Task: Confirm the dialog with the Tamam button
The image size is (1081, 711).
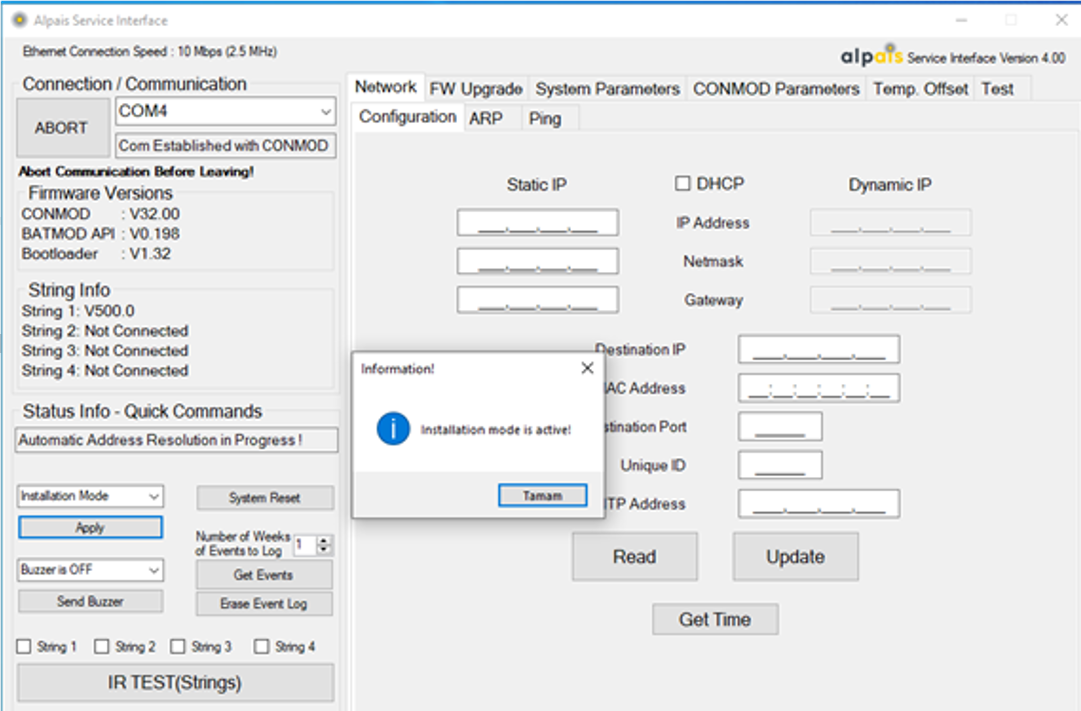Action: [x=543, y=495]
